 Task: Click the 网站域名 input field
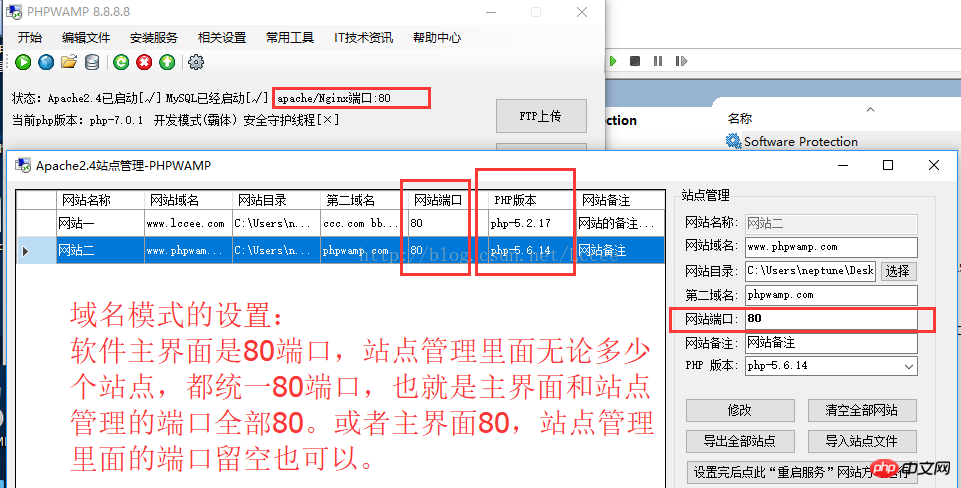(831, 247)
